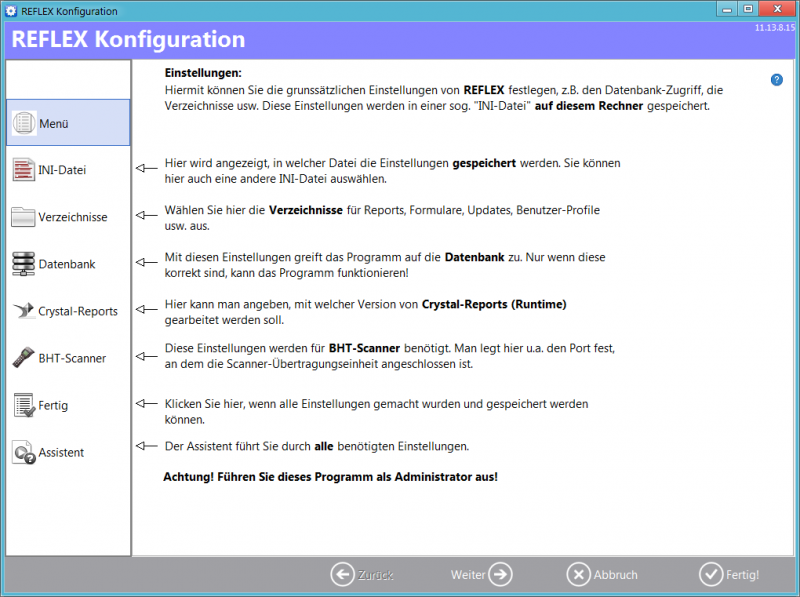Click the REFLEX gear icon in title bar
Viewport: 800px width, 597px height.
coord(11,11)
